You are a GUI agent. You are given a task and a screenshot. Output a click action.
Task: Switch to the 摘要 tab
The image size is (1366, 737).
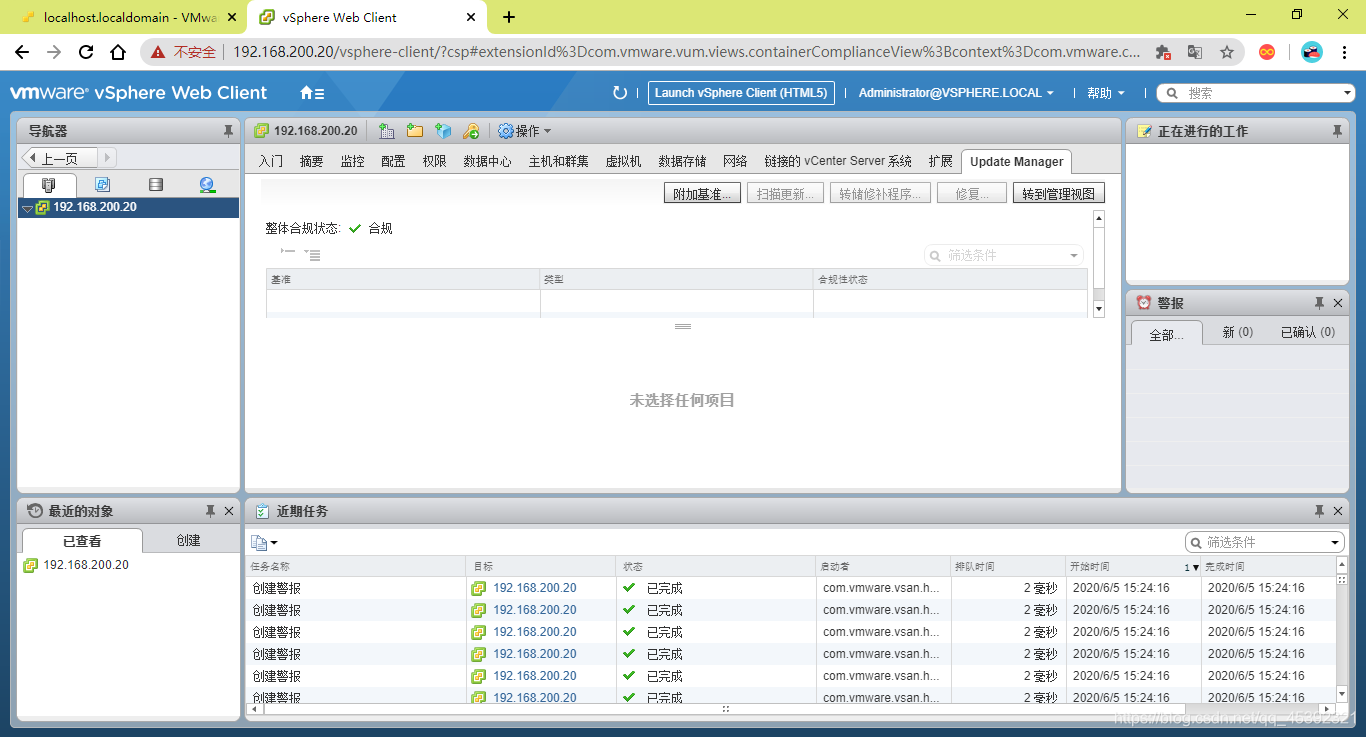point(312,161)
